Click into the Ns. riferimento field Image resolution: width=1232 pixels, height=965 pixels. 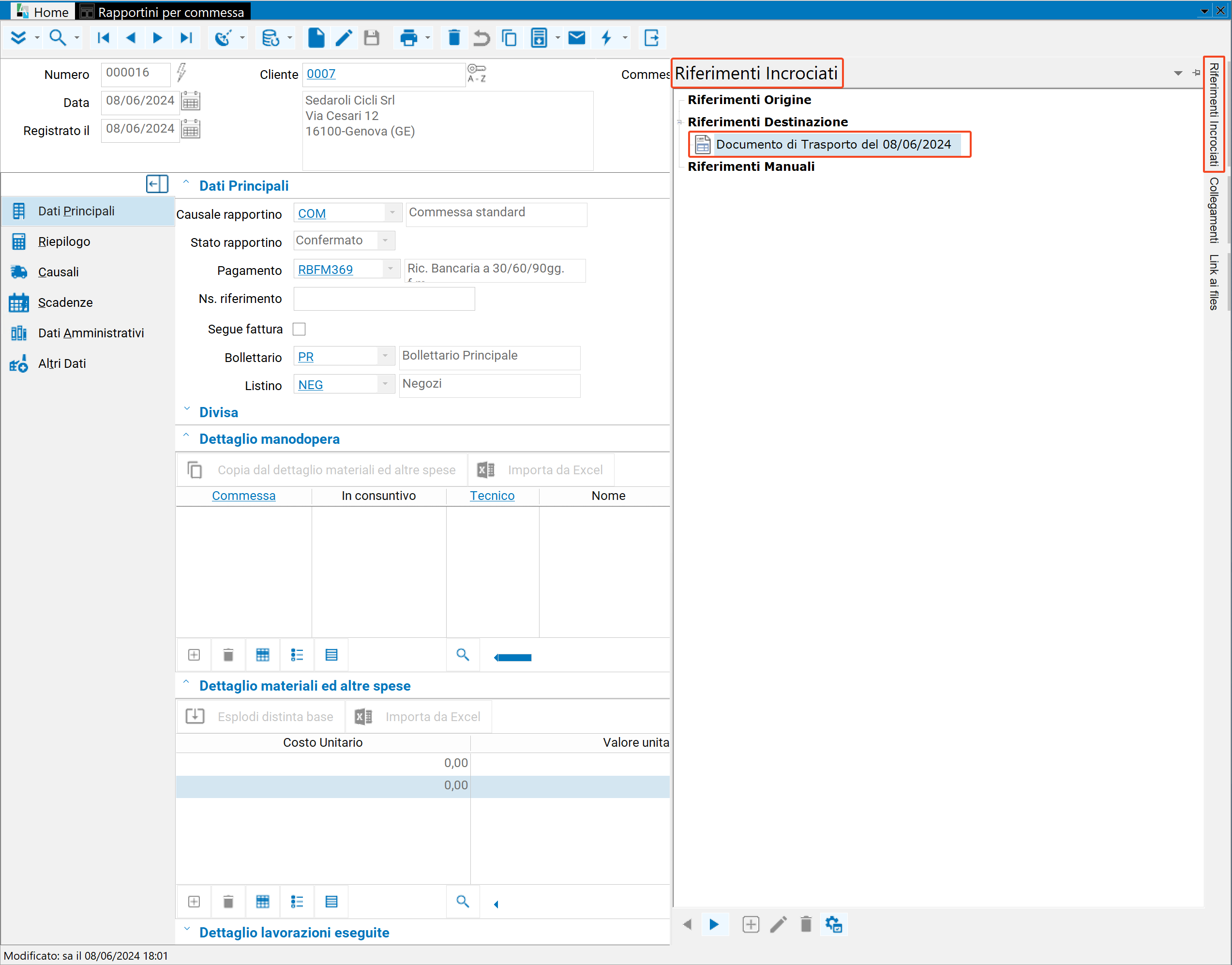[384, 299]
